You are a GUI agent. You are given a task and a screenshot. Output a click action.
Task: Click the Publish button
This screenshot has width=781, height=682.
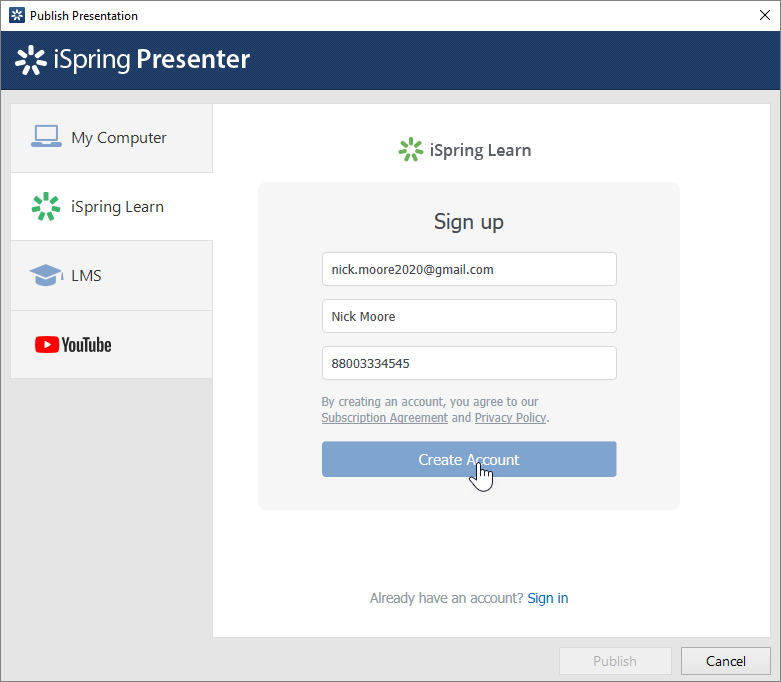pos(615,661)
